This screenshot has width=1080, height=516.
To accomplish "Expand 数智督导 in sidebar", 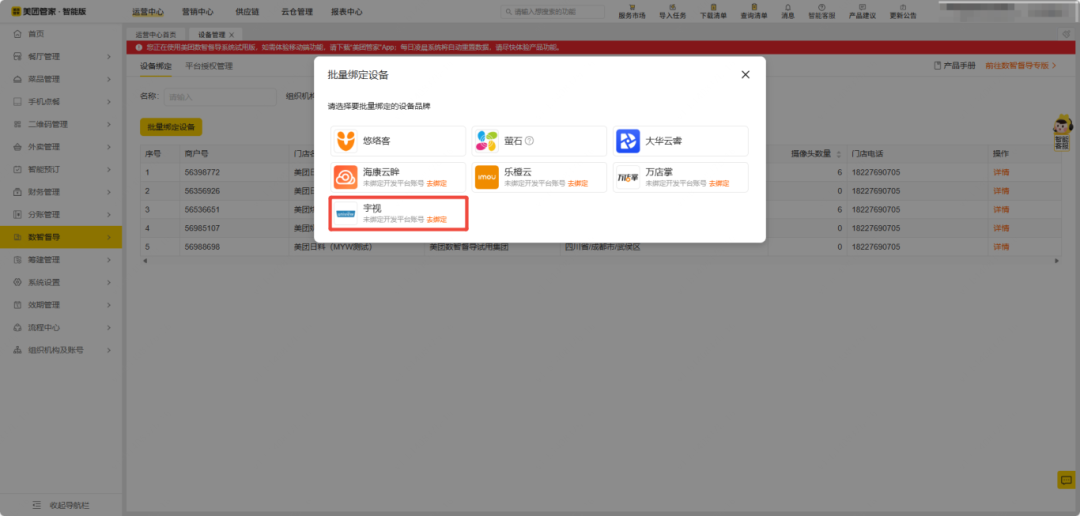I will pos(61,237).
